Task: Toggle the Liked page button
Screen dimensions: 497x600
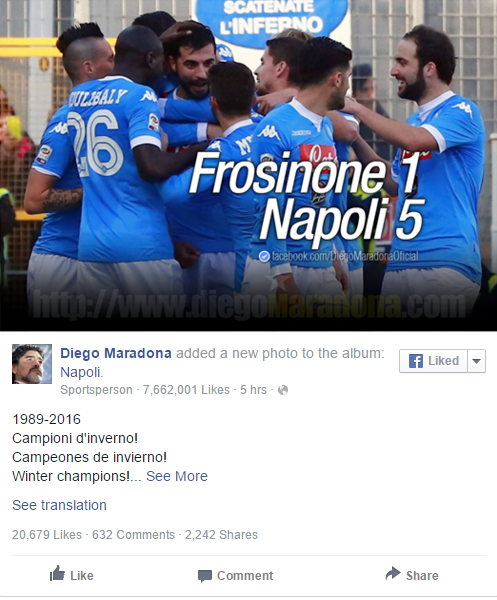Action: click(433, 361)
